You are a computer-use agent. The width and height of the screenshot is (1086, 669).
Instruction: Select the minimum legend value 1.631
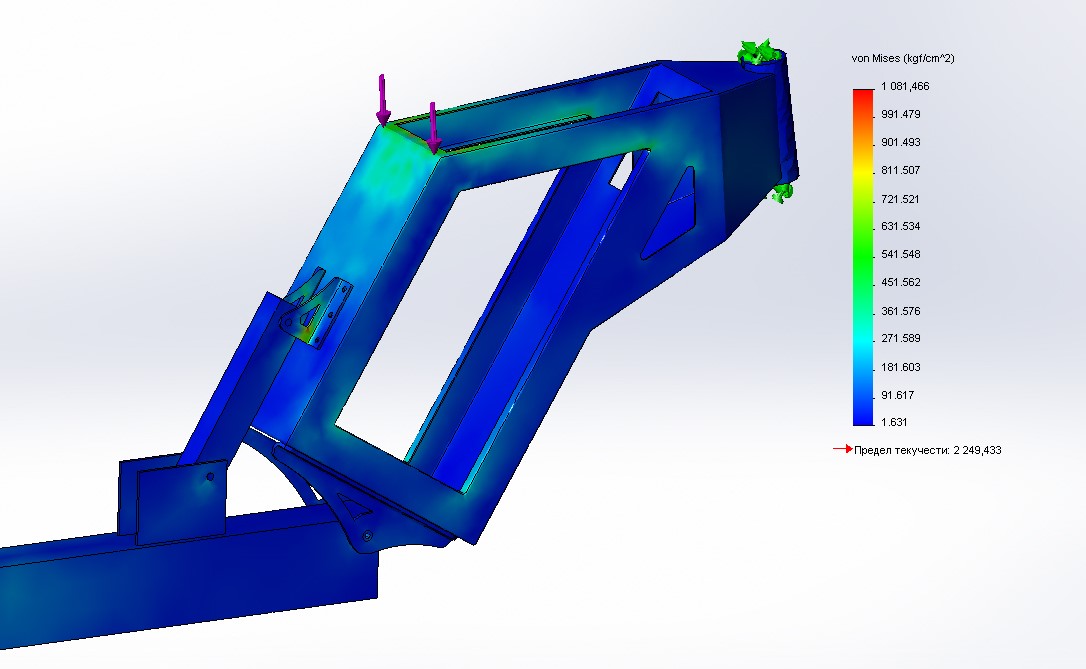(x=894, y=422)
